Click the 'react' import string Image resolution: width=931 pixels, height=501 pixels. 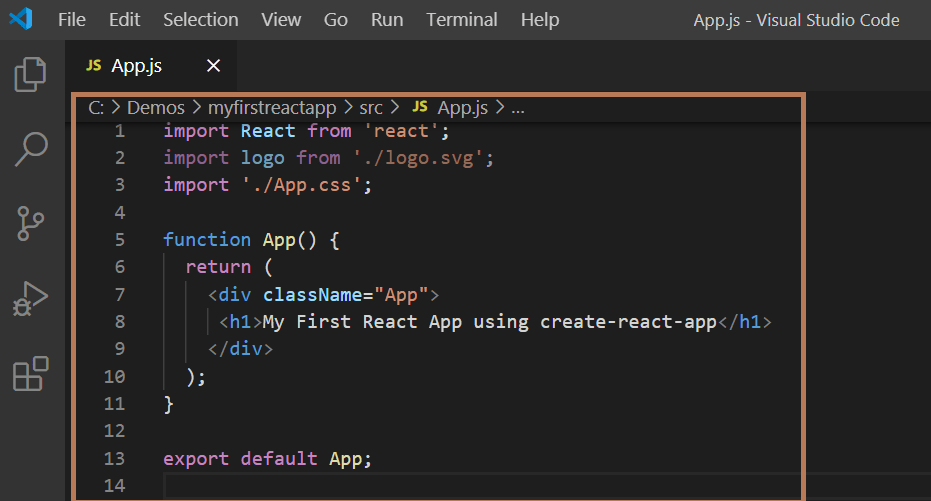tap(401, 131)
